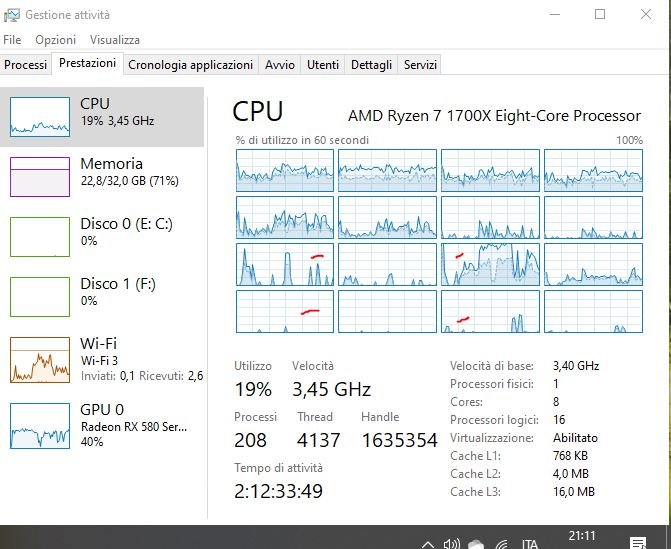Click the bottom-right logical processor graph

coord(593,312)
